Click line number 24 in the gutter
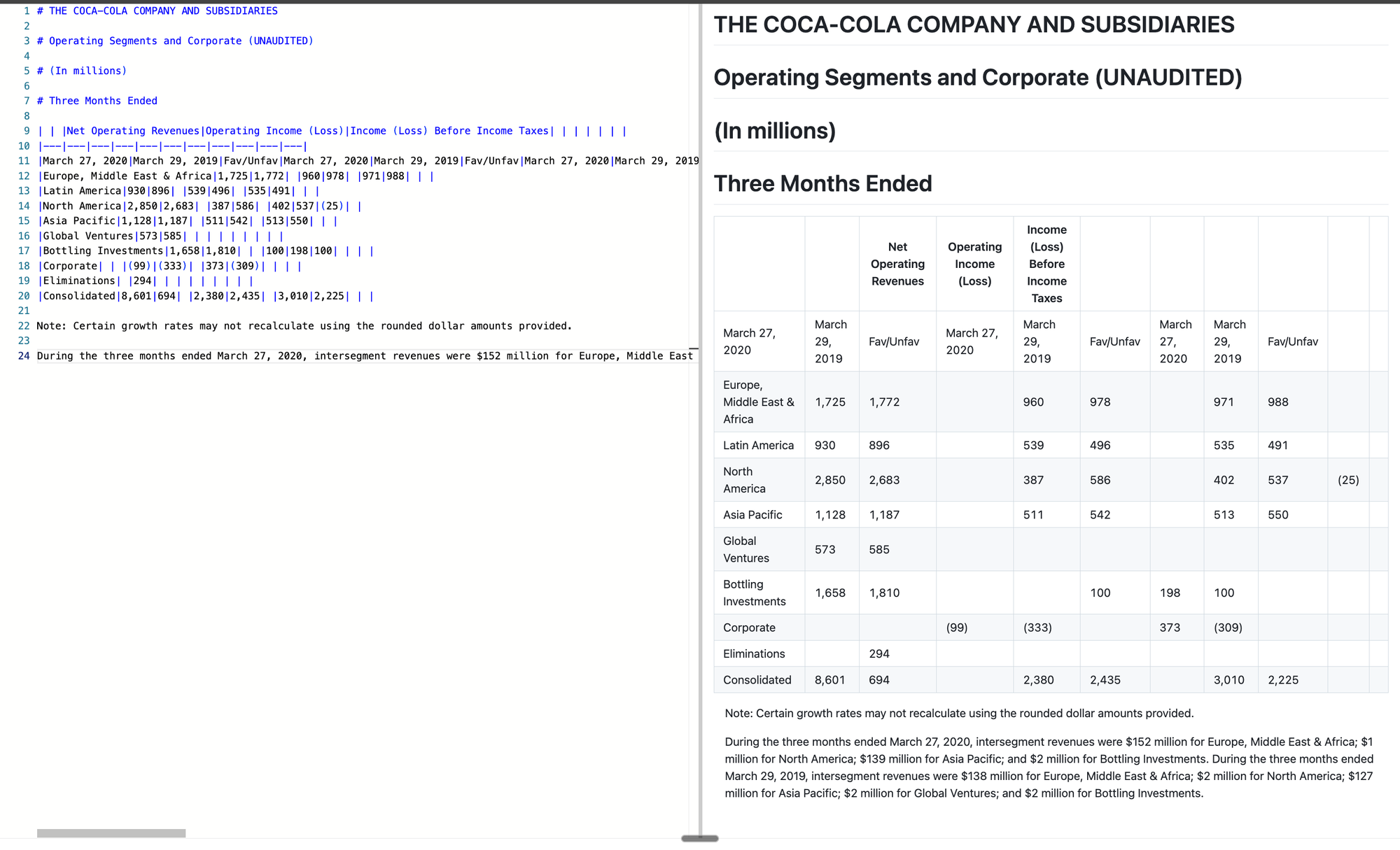This screenshot has height=850, width=1400. 24,356
